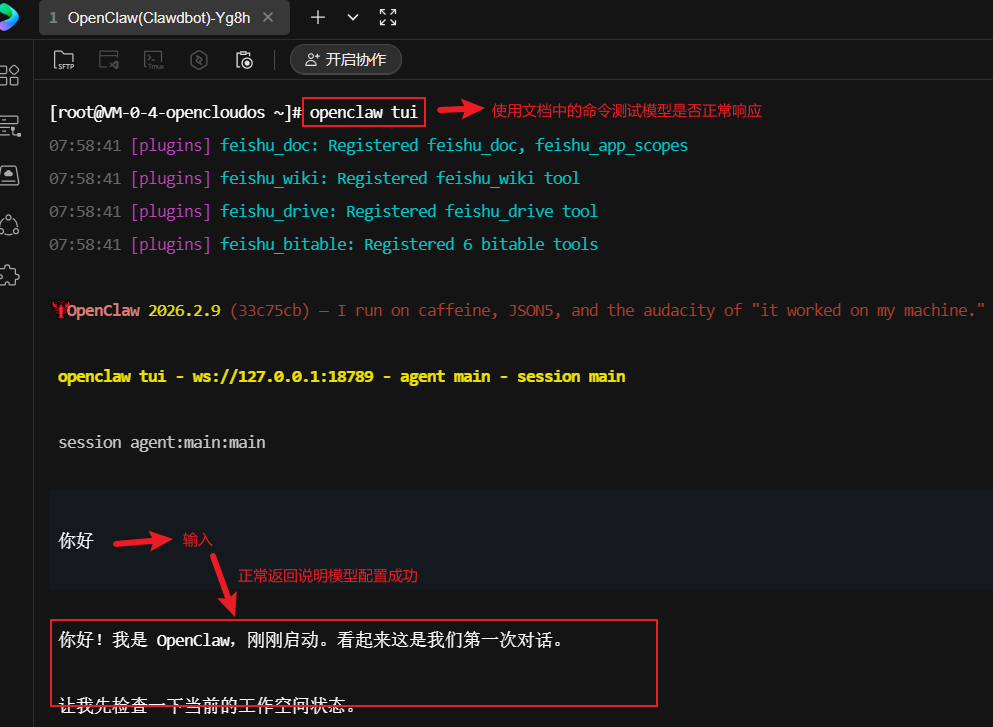Screen dimensions: 993x727
Task: Click the 开启协作 collaboration button
Action: click(x=346, y=60)
